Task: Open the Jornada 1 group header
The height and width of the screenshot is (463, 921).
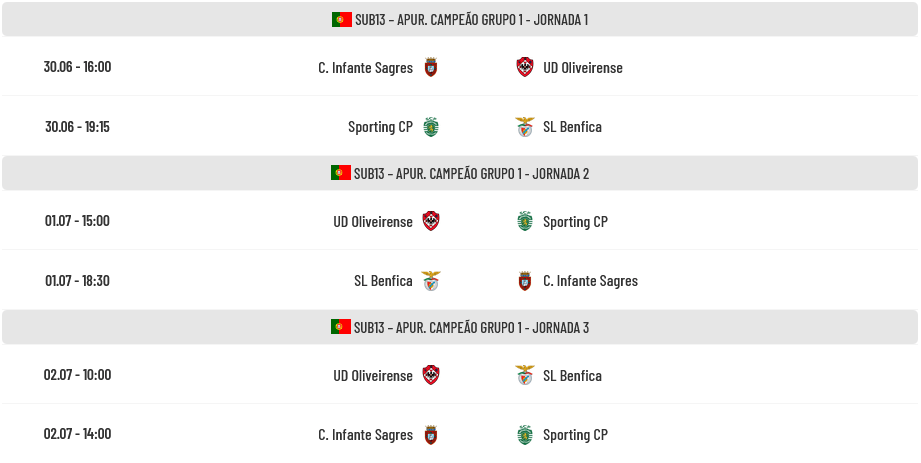Action: click(x=460, y=19)
